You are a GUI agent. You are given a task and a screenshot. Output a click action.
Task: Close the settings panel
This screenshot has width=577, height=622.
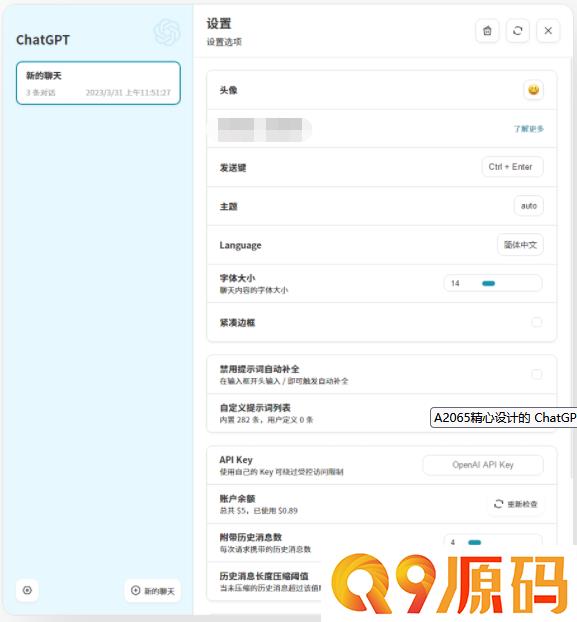[x=548, y=31]
